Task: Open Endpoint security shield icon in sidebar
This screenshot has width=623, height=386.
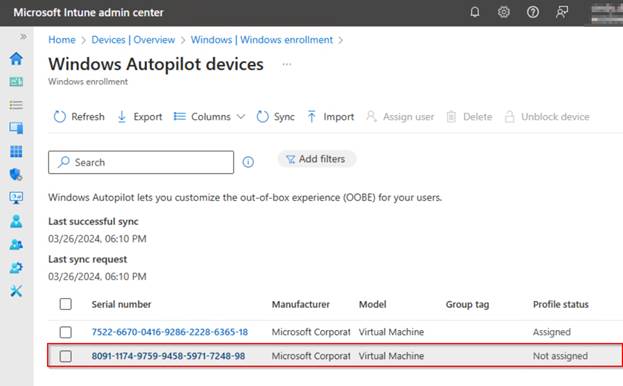Action: [x=16, y=174]
